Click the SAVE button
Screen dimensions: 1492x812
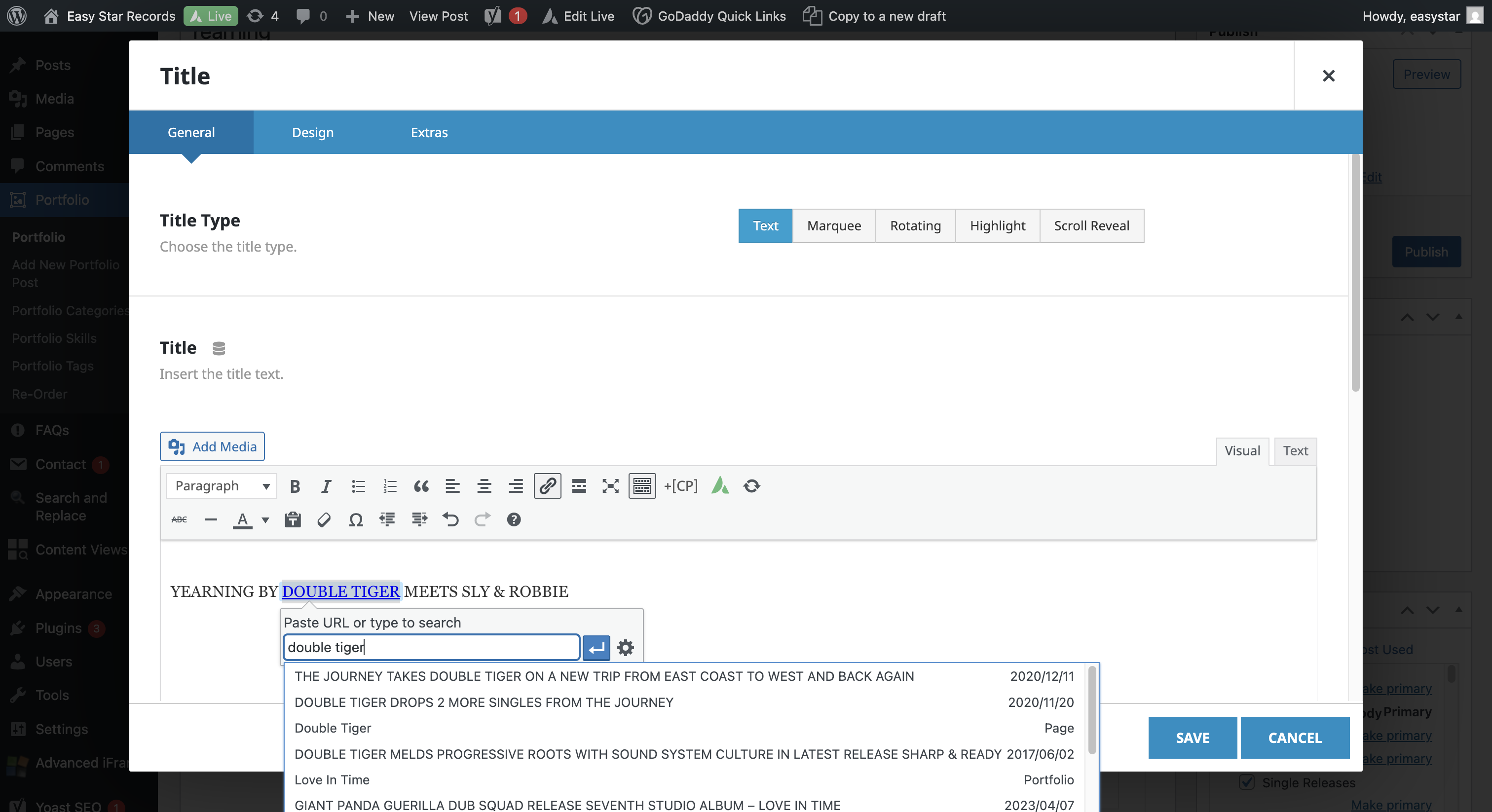pos(1192,738)
